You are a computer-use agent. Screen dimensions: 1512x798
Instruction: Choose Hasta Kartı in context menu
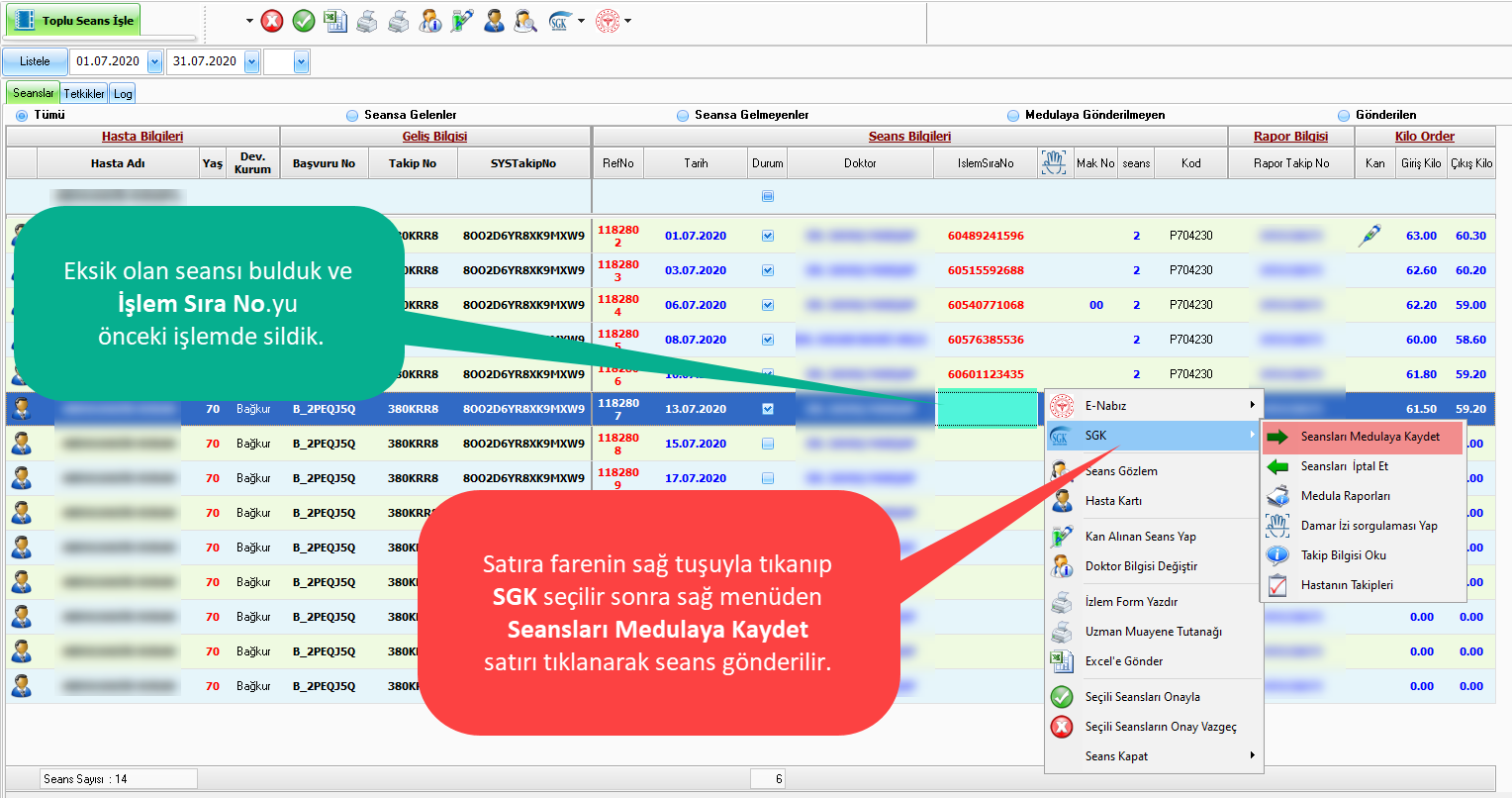pos(1154,501)
